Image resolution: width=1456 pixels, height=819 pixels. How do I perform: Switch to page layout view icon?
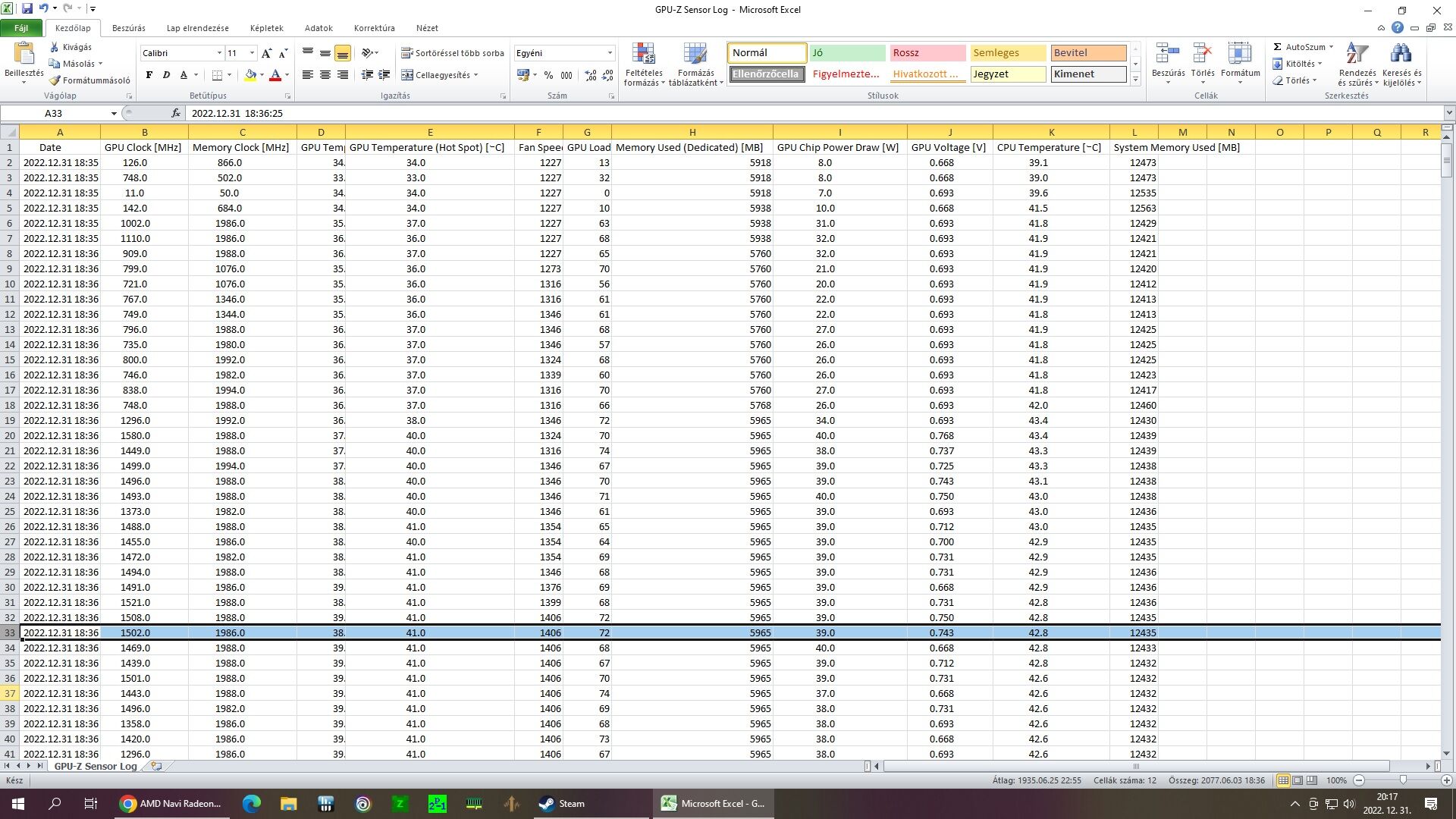(1298, 780)
